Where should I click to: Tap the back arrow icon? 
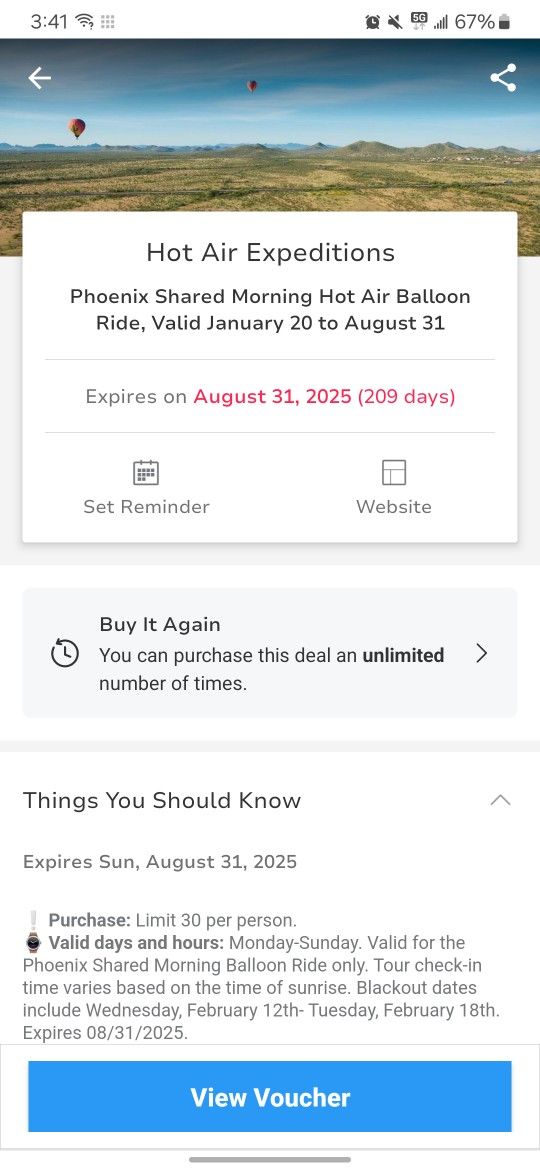click(40, 78)
